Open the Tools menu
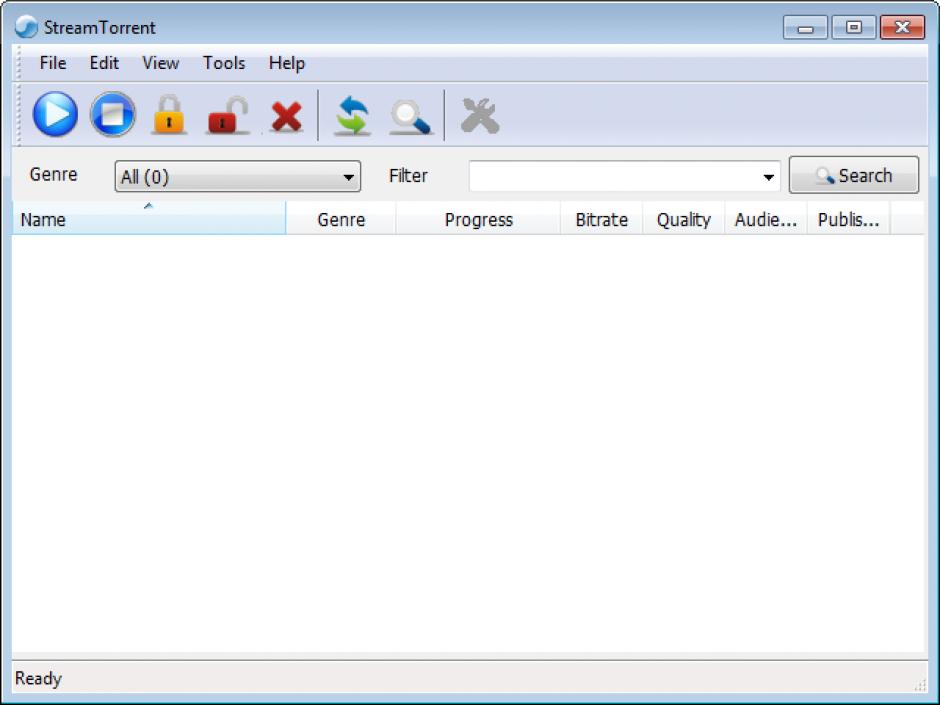The width and height of the screenshot is (940, 705). (224, 63)
